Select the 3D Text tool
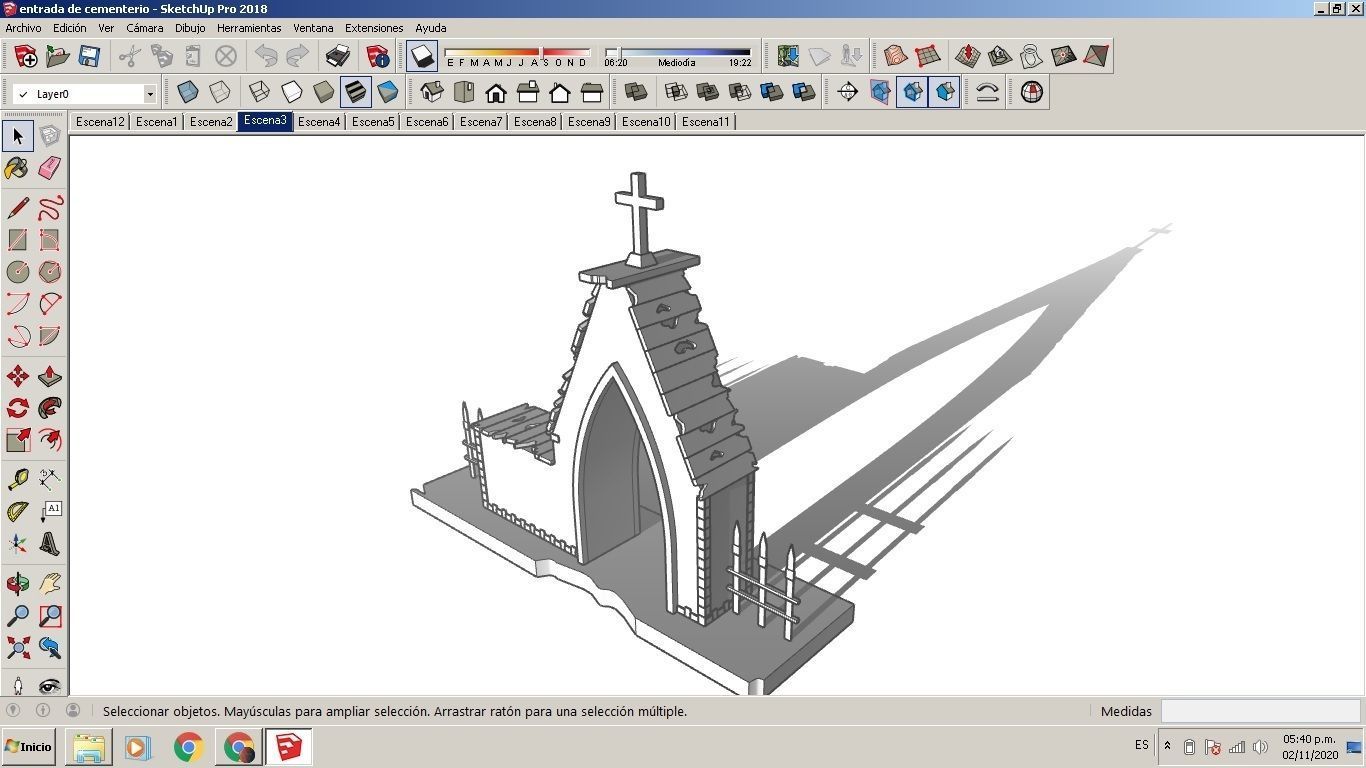 point(50,544)
